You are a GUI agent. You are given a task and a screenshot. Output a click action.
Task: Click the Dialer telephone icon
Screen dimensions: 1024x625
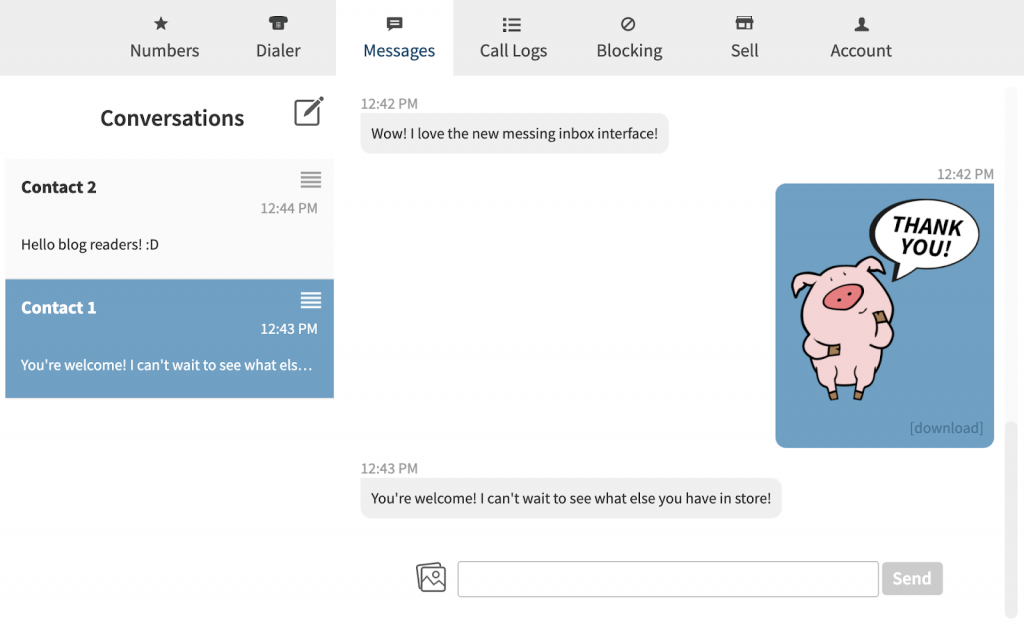278,24
